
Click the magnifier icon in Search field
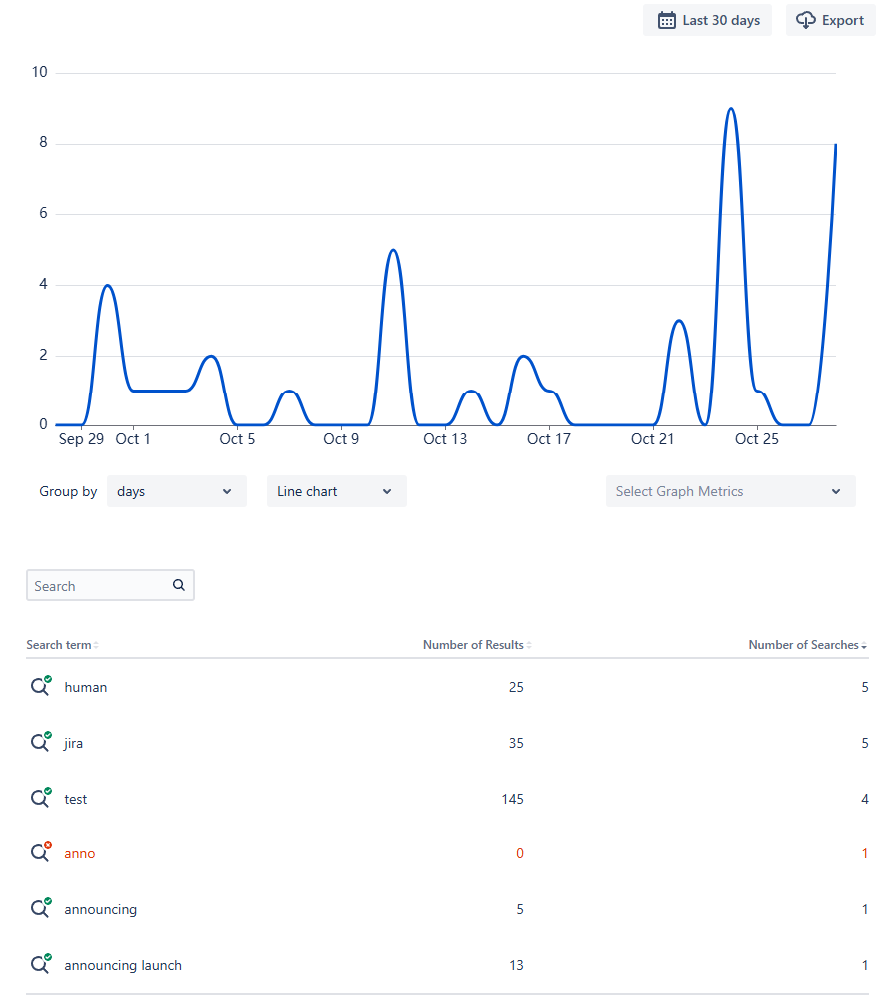179,586
